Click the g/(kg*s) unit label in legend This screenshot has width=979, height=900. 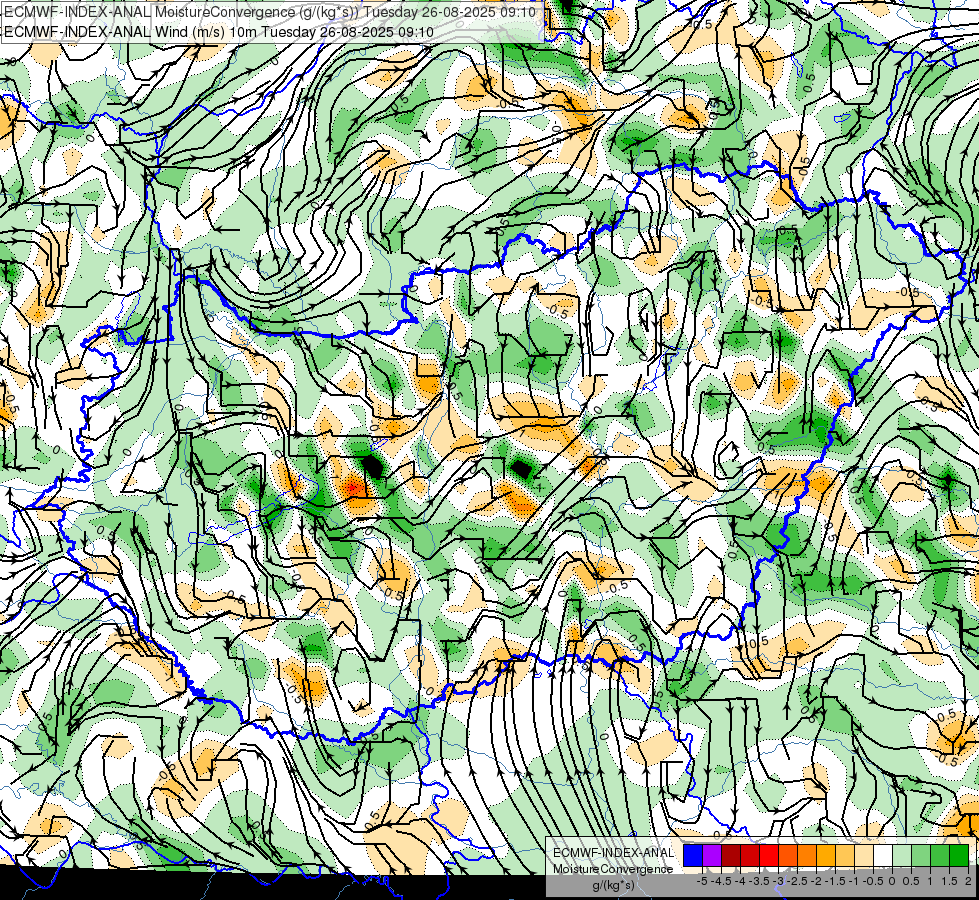[x=613, y=886]
